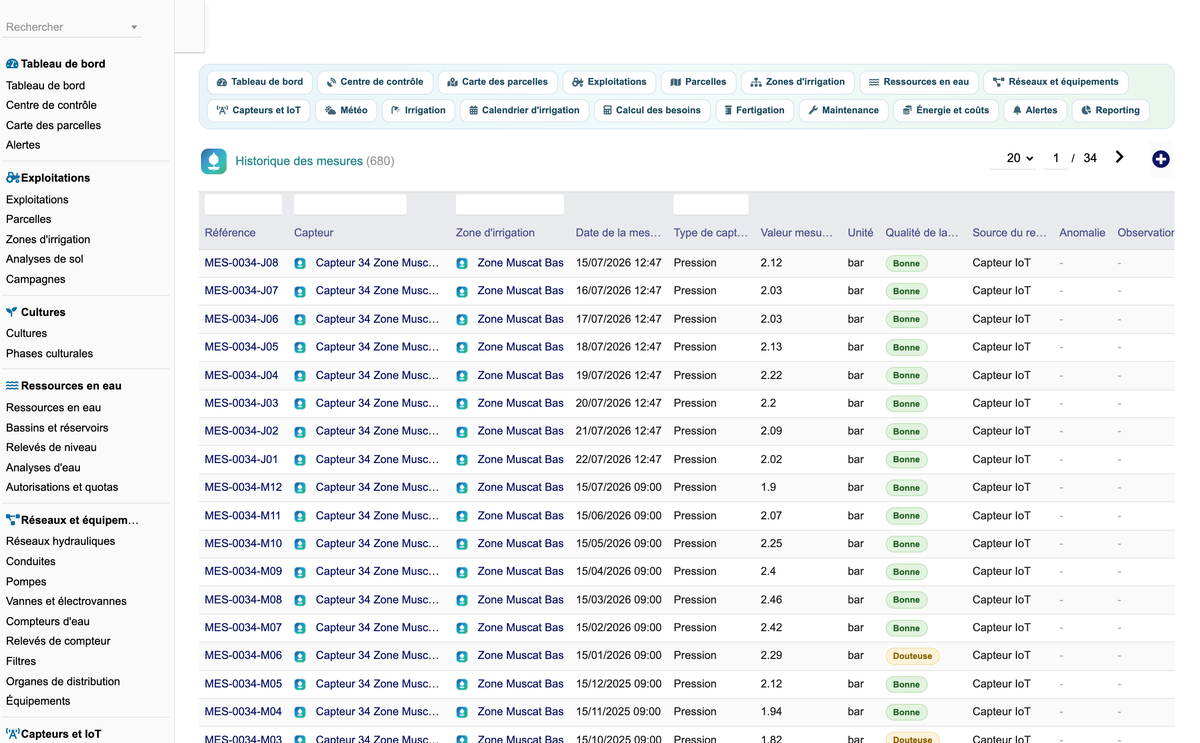
Task: Click Douteuse badge in MES-0034-M06 row
Action: 912,657
